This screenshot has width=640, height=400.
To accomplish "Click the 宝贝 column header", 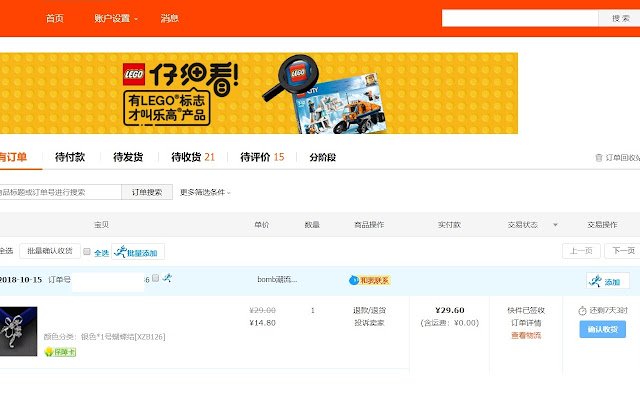I will coord(102,225).
